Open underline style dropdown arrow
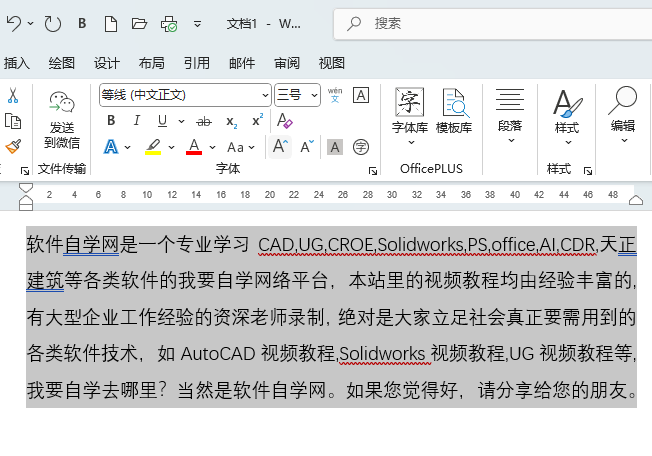The height and width of the screenshot is (456, 652). point(181,121)
